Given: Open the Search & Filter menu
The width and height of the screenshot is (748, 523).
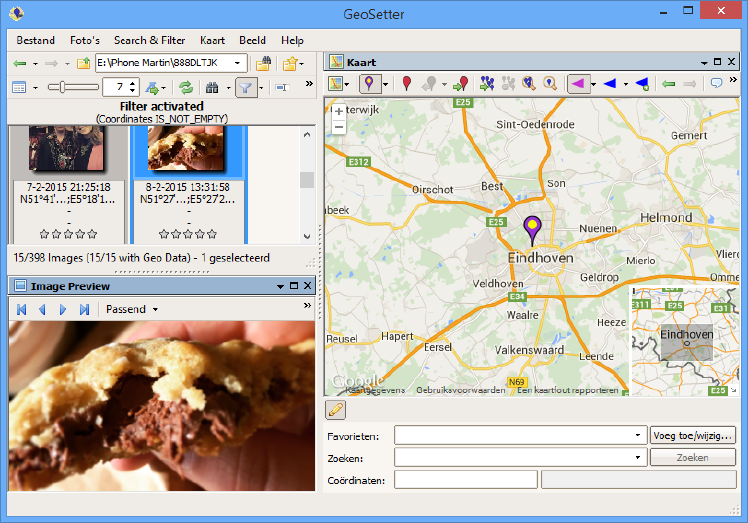Looking at the screenshot, I should pyautogui.click(x=149, y=40).
